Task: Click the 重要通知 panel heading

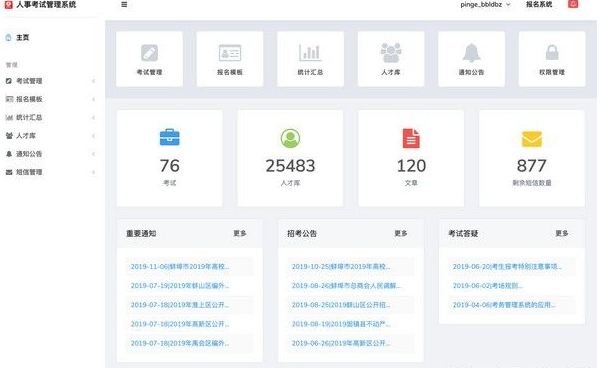Action: [141, 233]
